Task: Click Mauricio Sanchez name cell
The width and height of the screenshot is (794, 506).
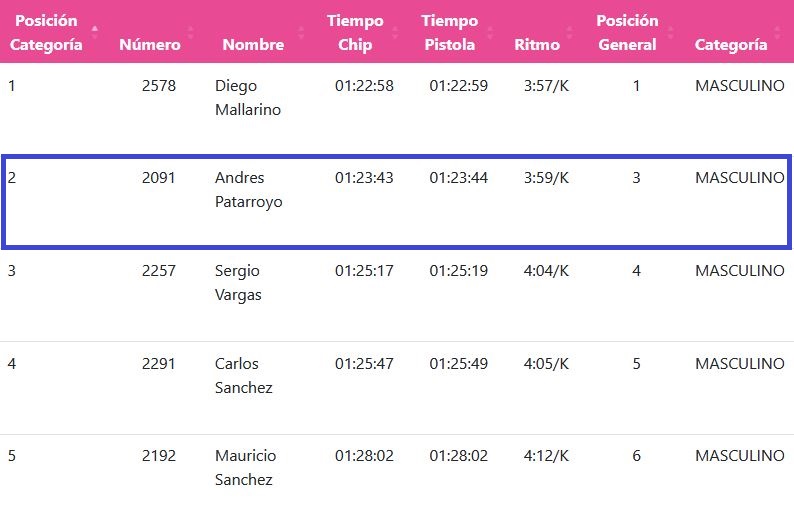Action: tap(244, 467)
